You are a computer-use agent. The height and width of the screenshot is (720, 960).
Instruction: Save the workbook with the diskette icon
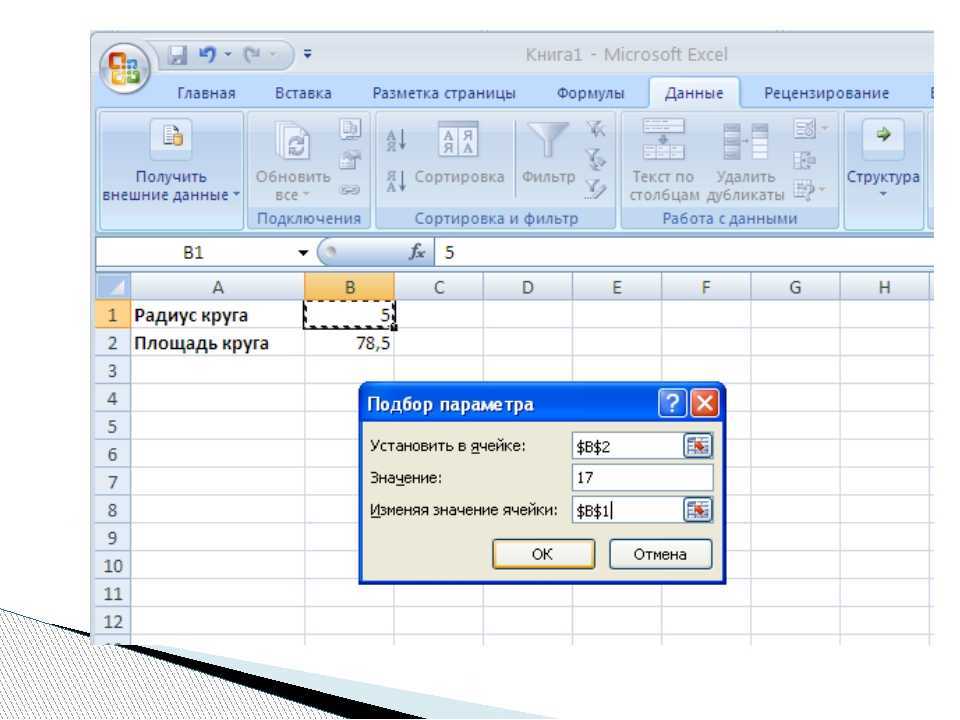tap(178, 55)
